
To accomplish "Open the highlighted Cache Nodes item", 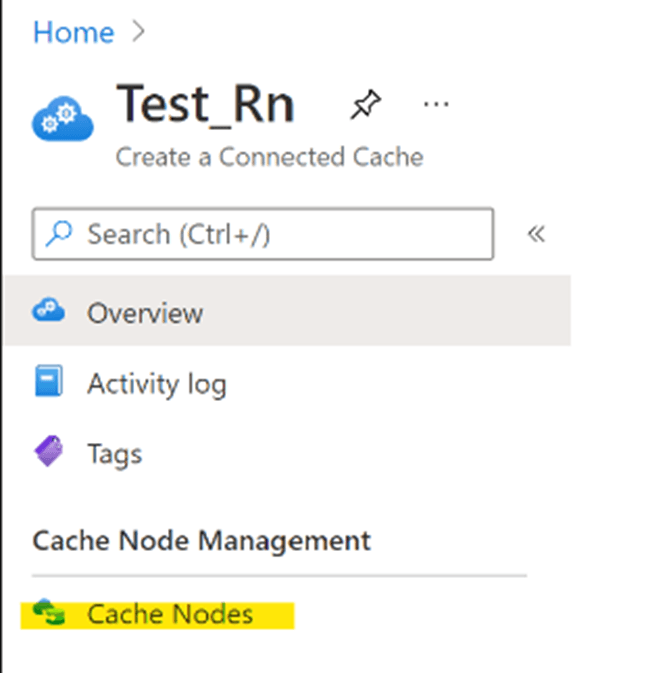I will pos(158,615).
